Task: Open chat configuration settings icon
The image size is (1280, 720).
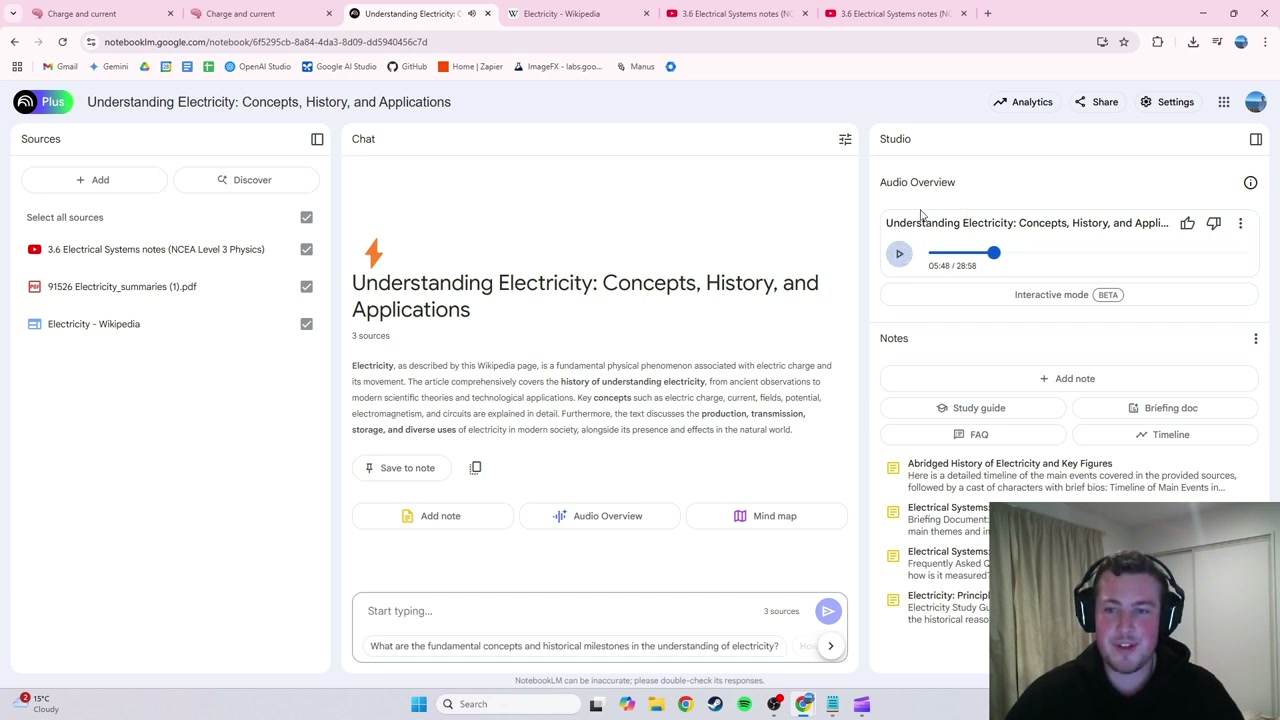Action: 845,139
